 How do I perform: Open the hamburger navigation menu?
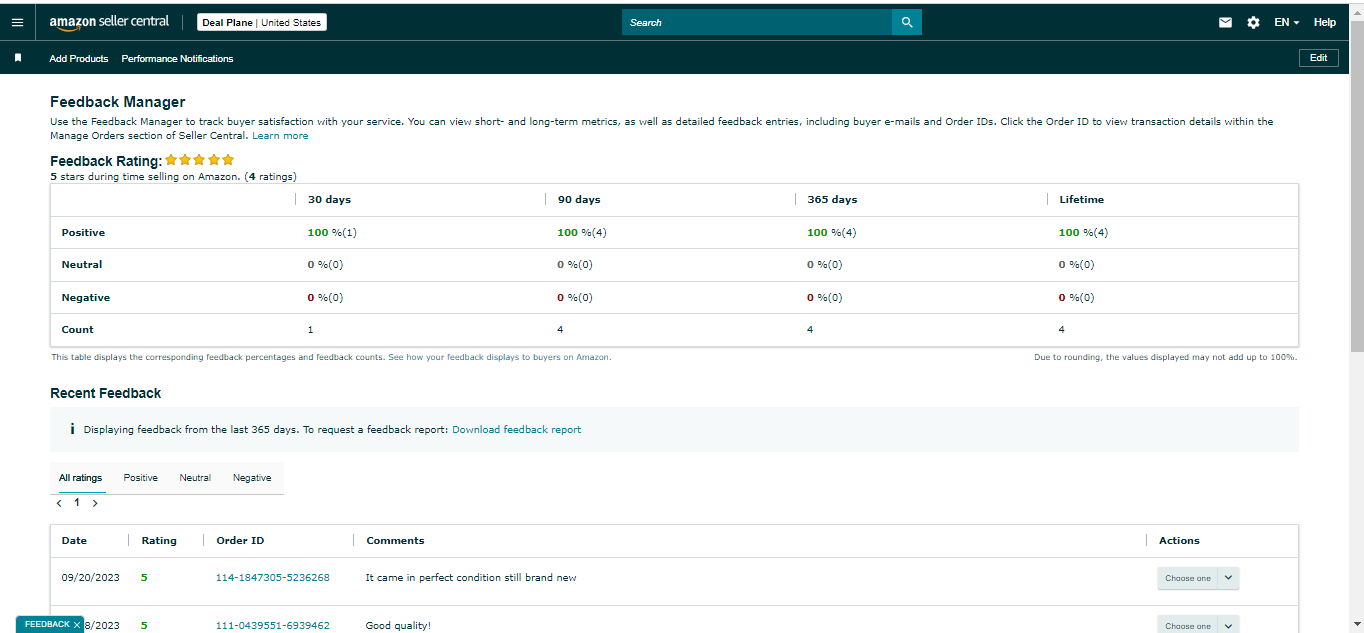pos(17,22)
